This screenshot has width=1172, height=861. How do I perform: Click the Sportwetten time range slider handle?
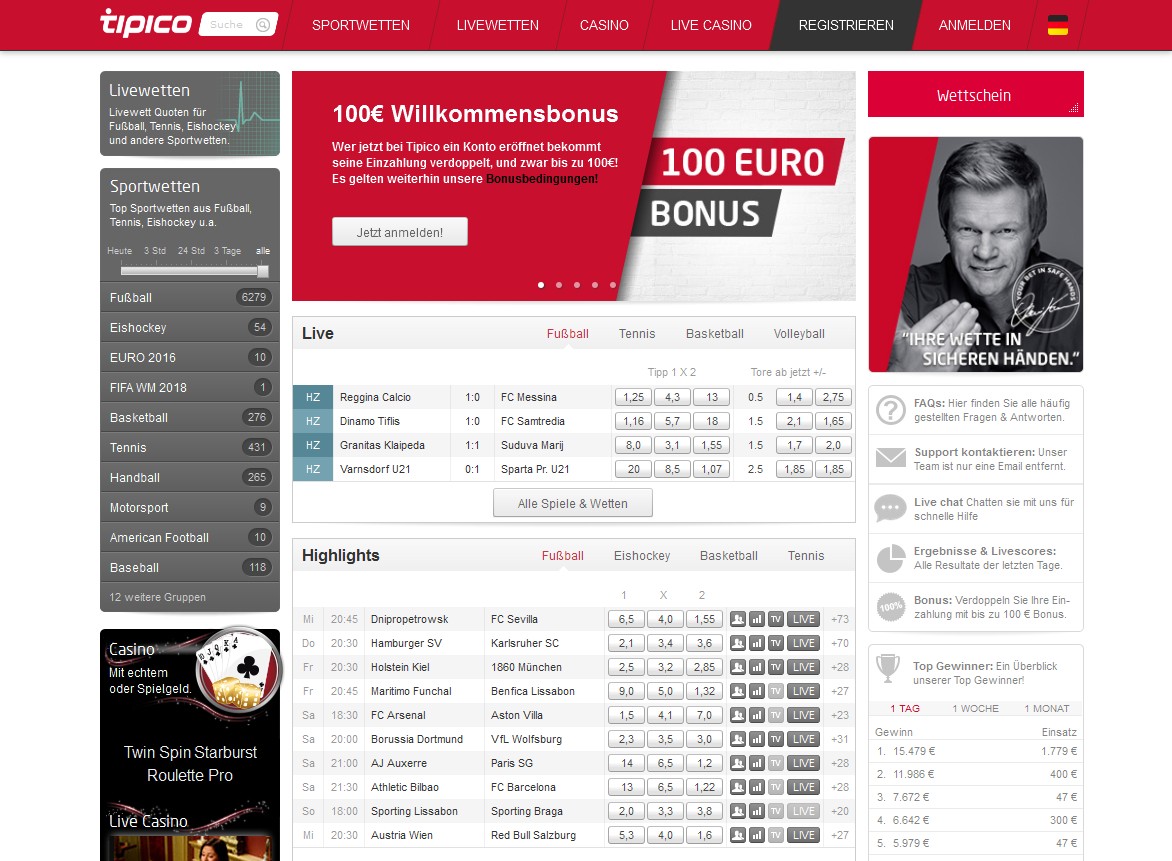(263, 271)
